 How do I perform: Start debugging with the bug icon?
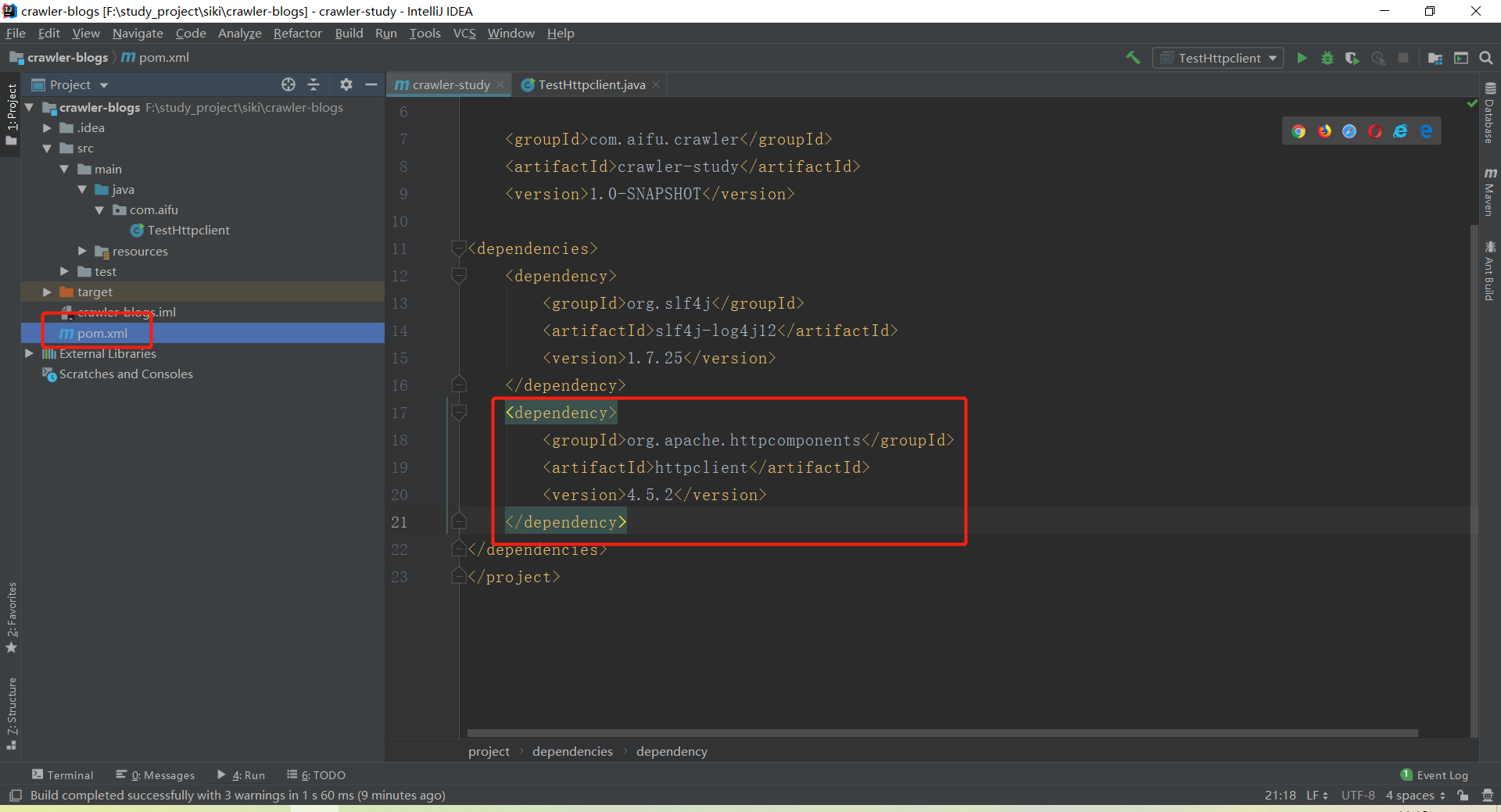tap(1327, 58)
